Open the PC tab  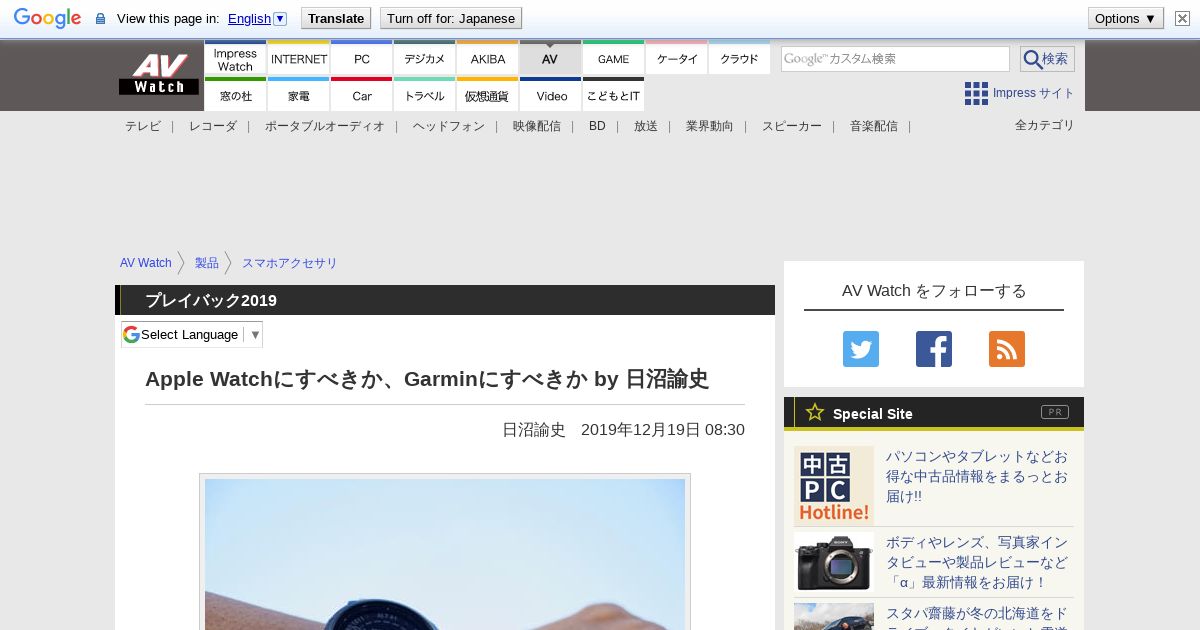(362, 59)
